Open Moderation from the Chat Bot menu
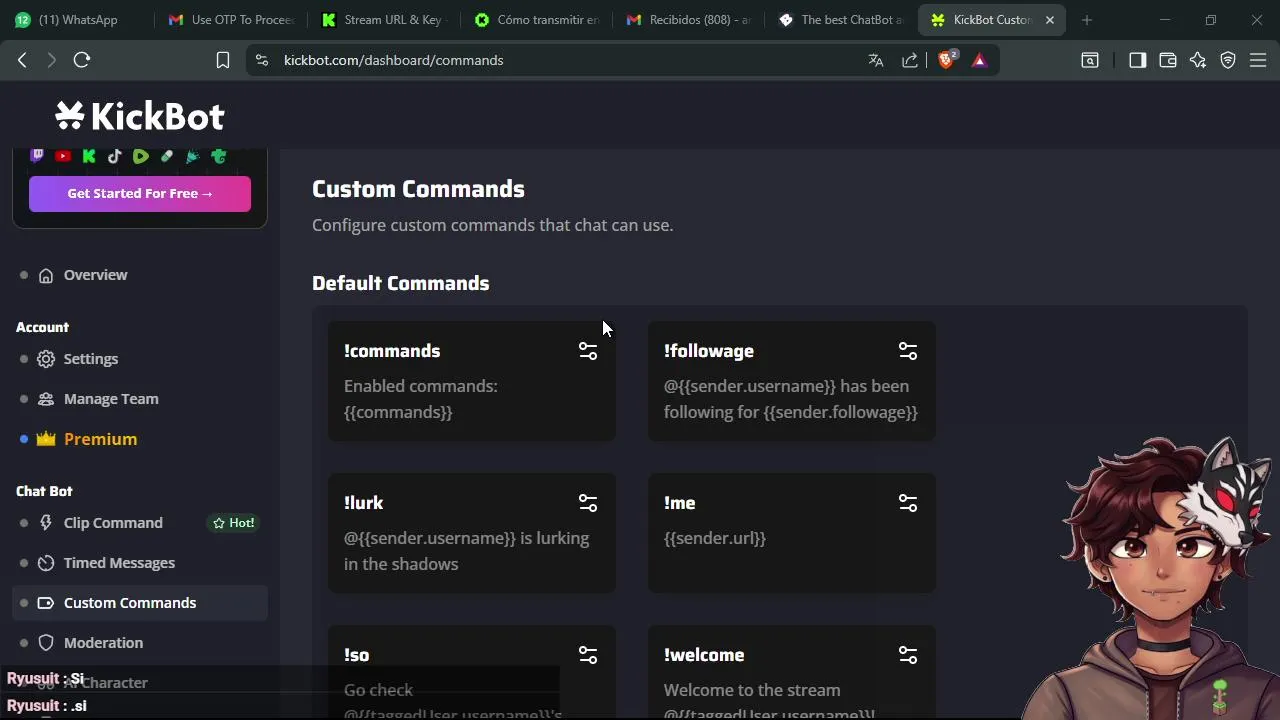The image size is (1280, 720). pyautogui.click(x=103, y=643)
